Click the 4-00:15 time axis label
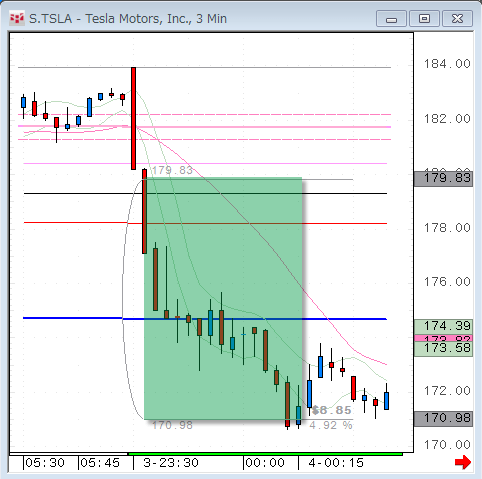The height and width of the screenshot is (479, 482). pyautogui.click(x=336, y=463)
